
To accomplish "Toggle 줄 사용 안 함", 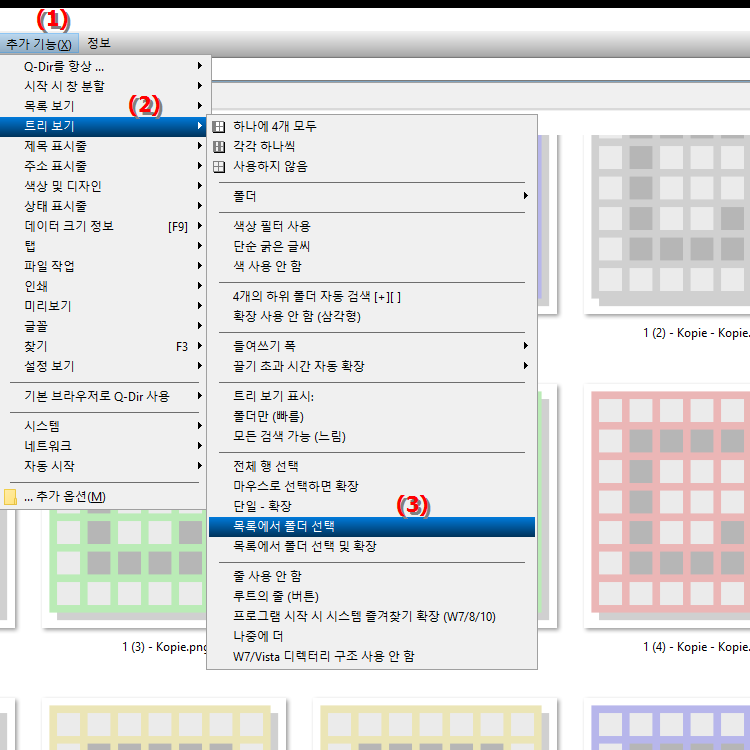I will [372, 576].
